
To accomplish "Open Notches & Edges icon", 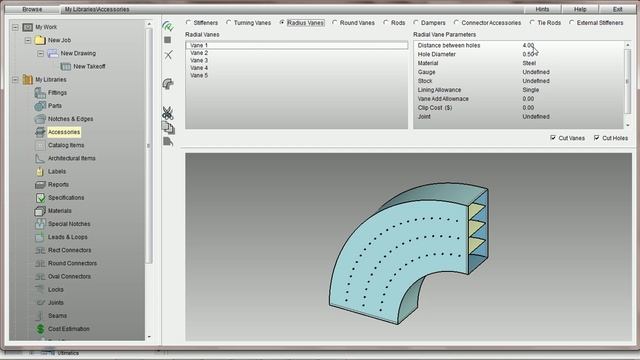I will pyautogui.click(x=40, y=119).
